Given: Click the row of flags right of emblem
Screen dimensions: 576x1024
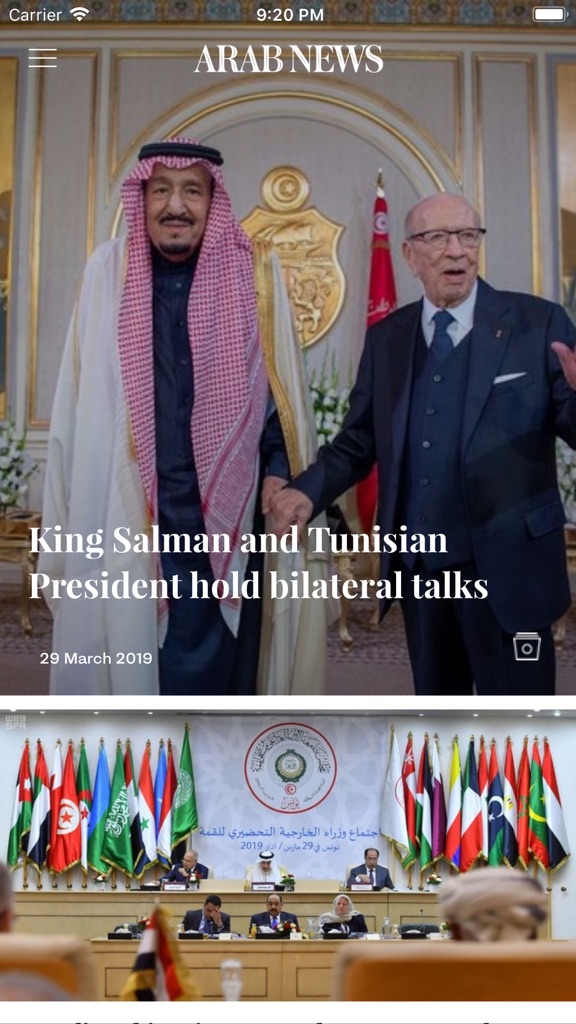Looking at the screenshot, I should coord(475,803).
